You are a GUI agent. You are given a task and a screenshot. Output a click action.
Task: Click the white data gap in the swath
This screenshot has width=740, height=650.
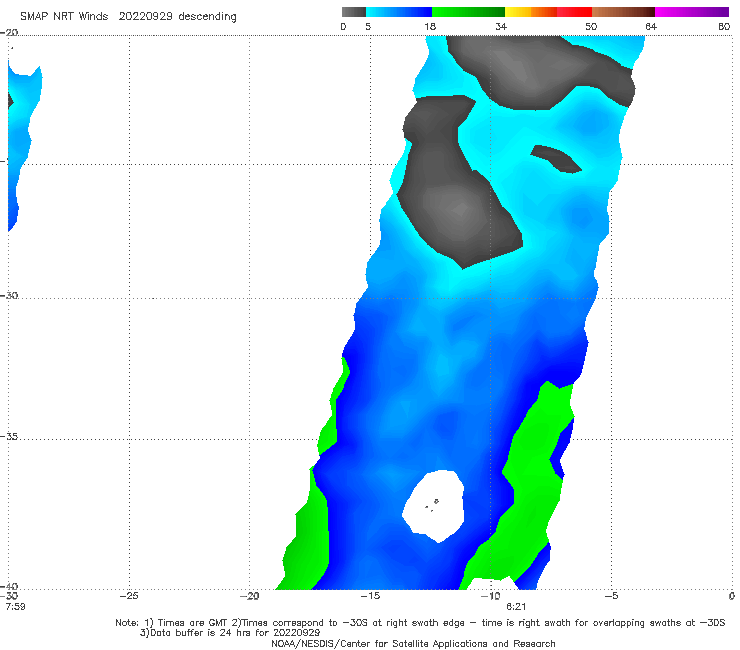pyautogui.click(x=434, y=506)
